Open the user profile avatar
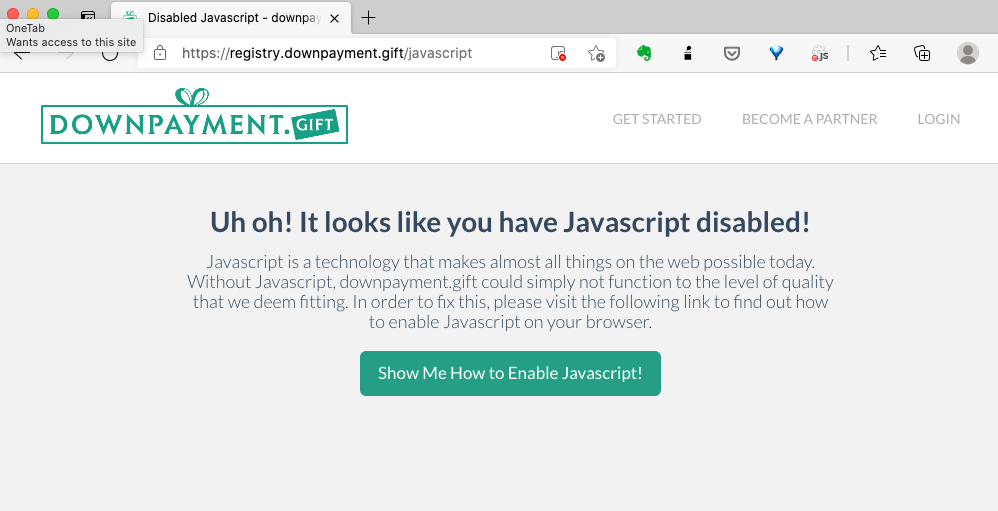Image resolution: width=998 pixels, height=511 pixels. 968,53
